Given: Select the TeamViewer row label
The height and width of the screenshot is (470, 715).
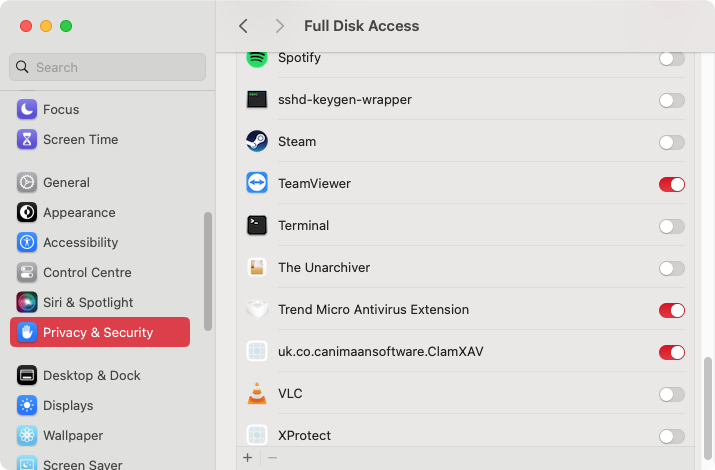Looking at the screenshot, I should [x=314, y=184].
